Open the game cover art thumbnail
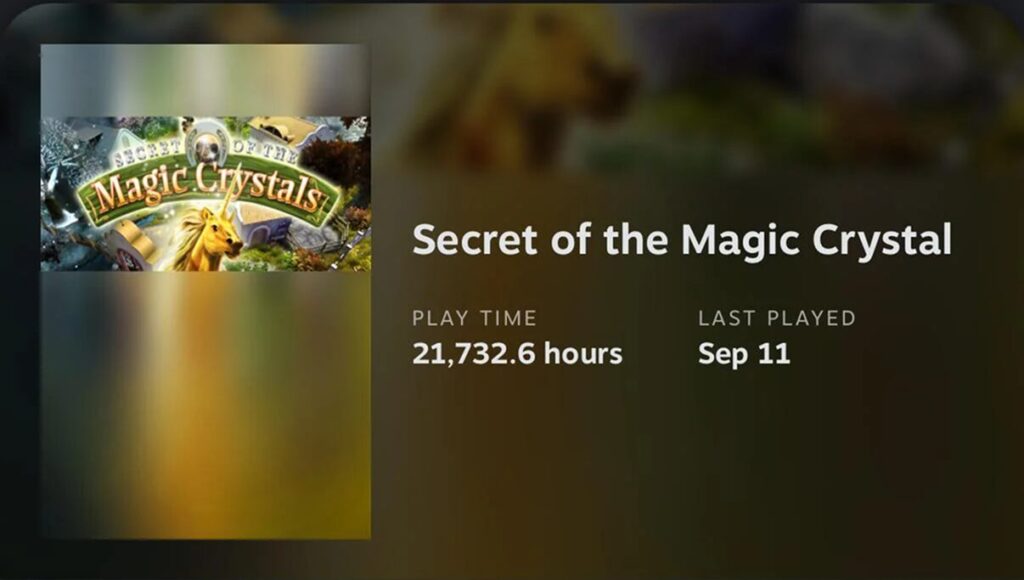 pyautogui.click(x=206, y=193)
